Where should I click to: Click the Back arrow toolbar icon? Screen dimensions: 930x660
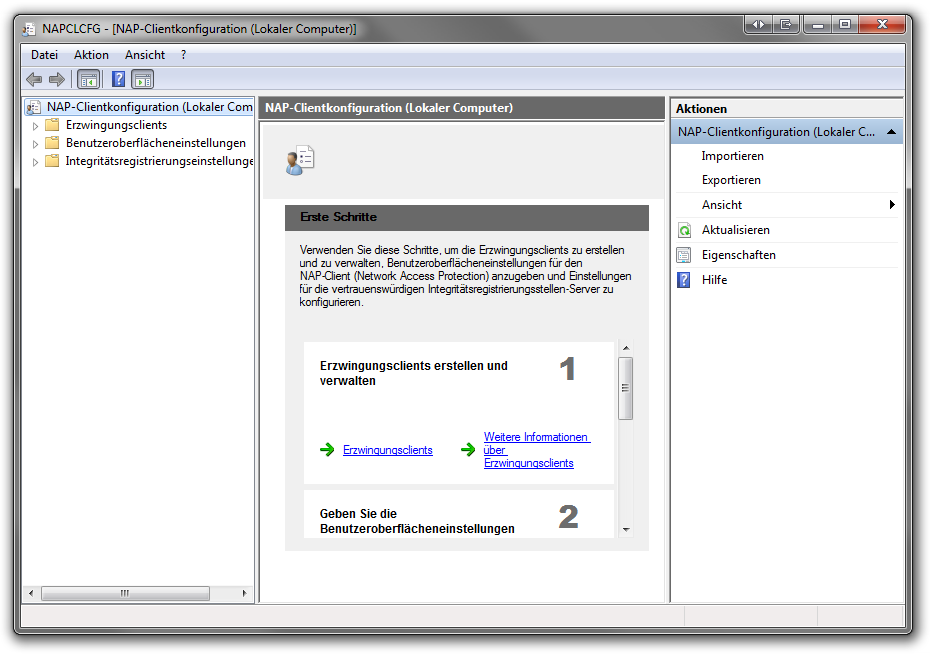[x=34, y=80]
